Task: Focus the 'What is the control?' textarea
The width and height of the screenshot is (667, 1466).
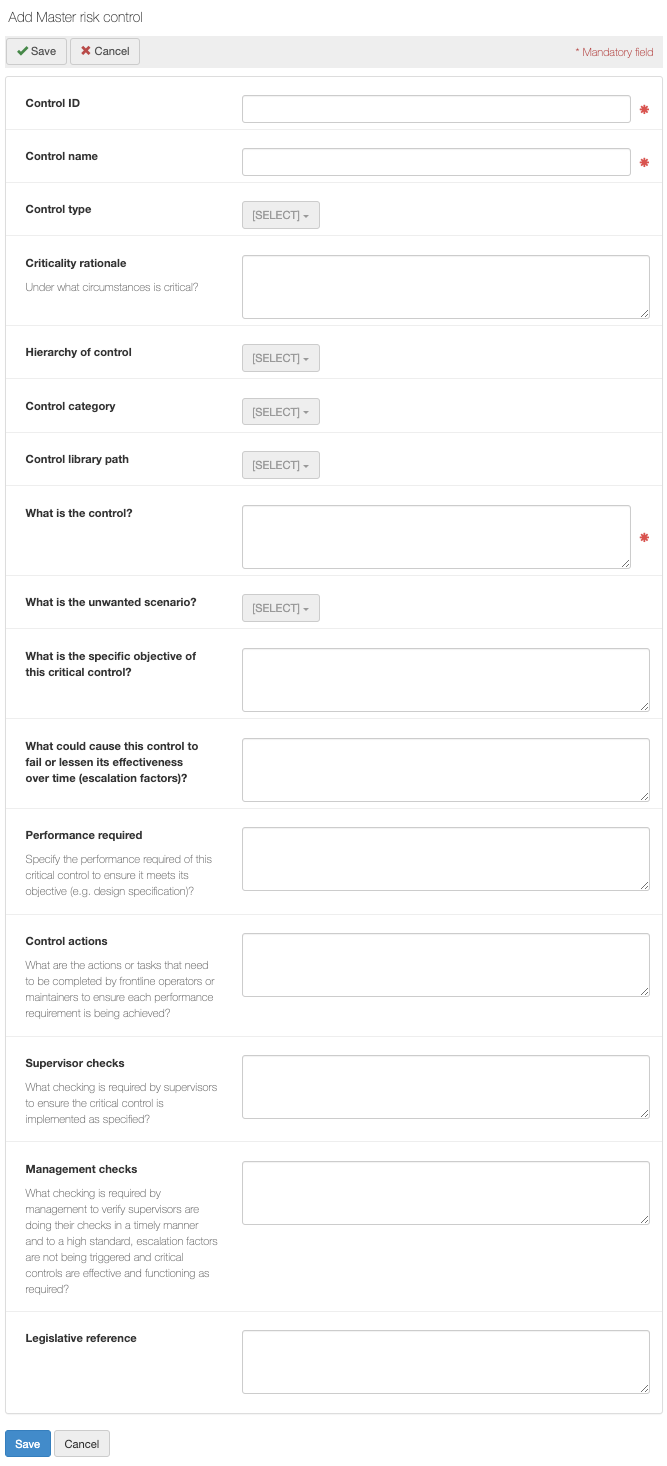Action: (x=436, y=537)
